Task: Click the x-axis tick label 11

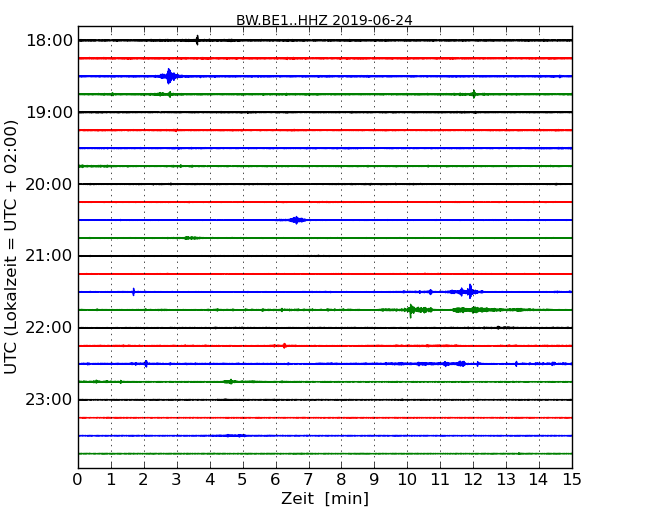Action: [440, 480]
